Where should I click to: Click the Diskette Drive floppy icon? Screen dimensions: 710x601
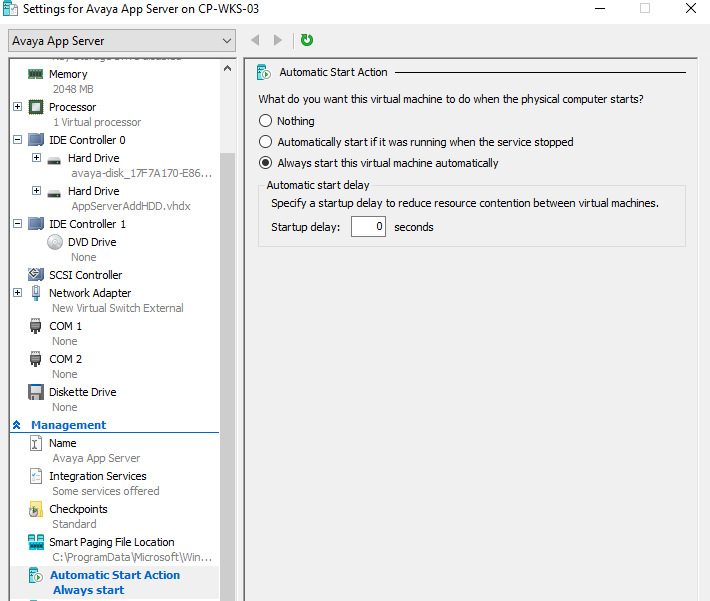tap(36, 392)
